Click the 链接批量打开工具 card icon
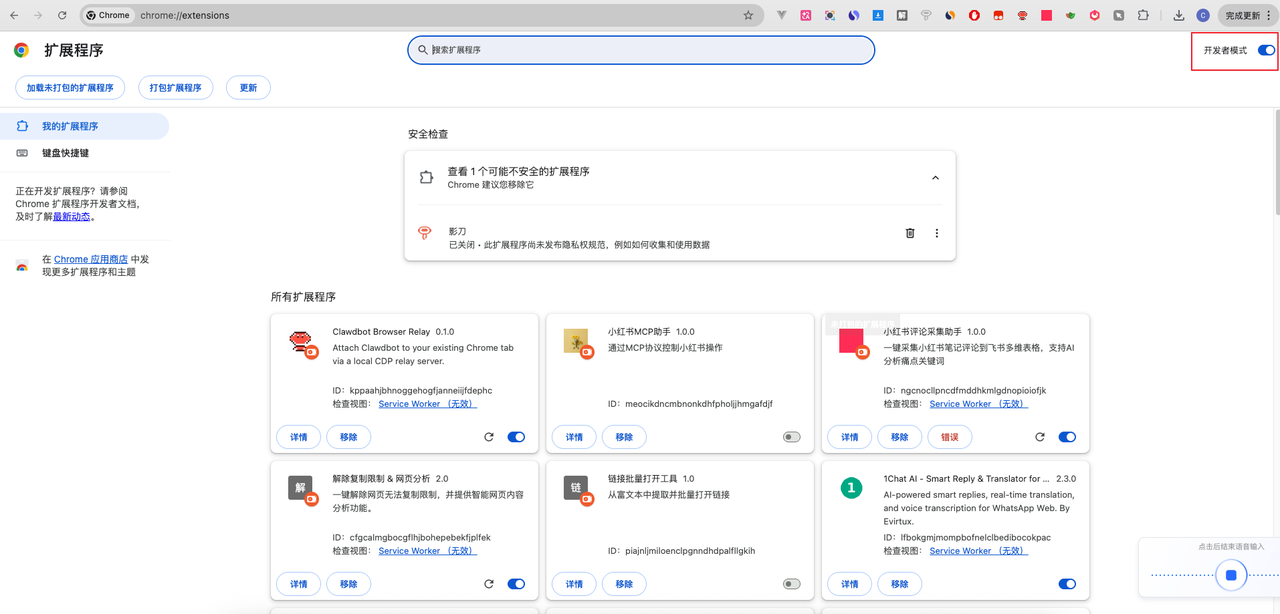Image resolution: width=1280 pixels, height=614 pixels. 577,488
